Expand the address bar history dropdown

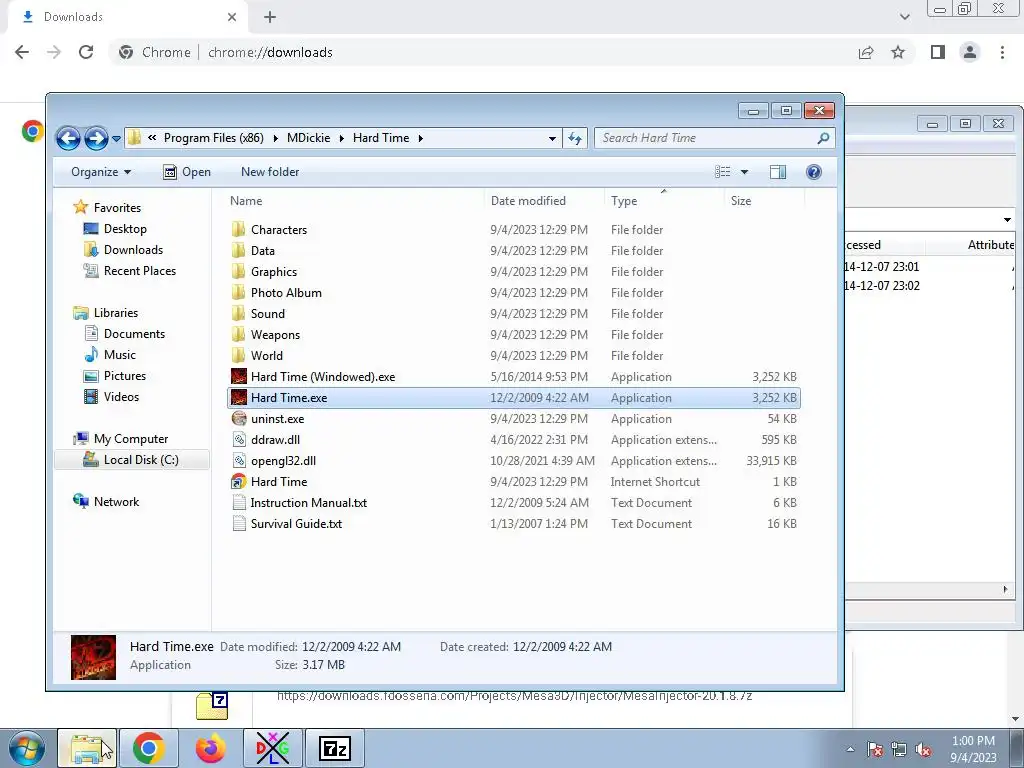(552, 138)
